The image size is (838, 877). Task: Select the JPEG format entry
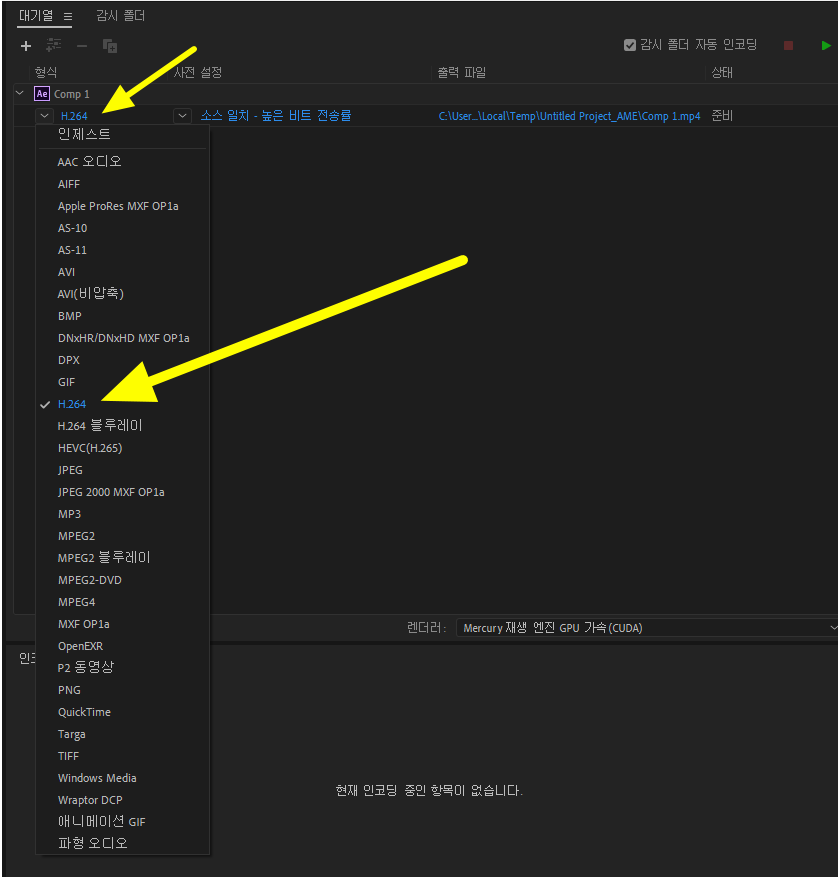click(123, 470)
